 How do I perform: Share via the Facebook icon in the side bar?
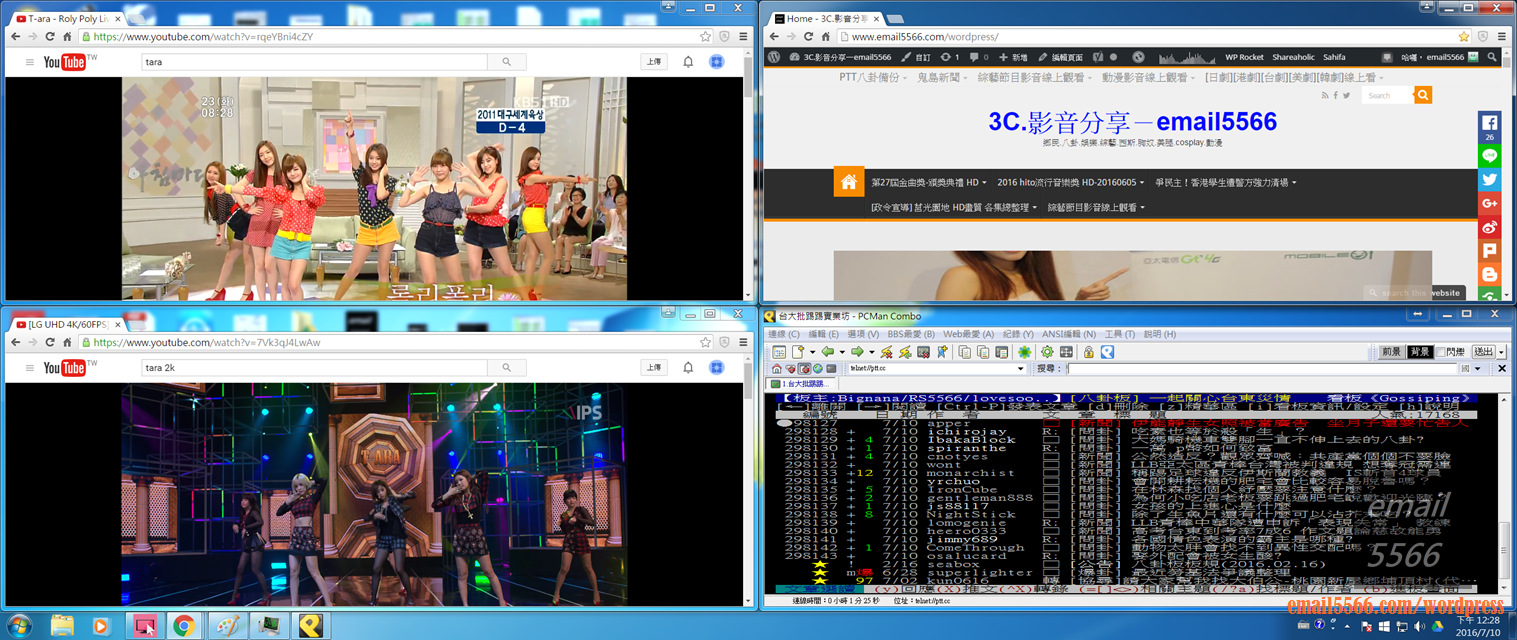coord(1490,127)
